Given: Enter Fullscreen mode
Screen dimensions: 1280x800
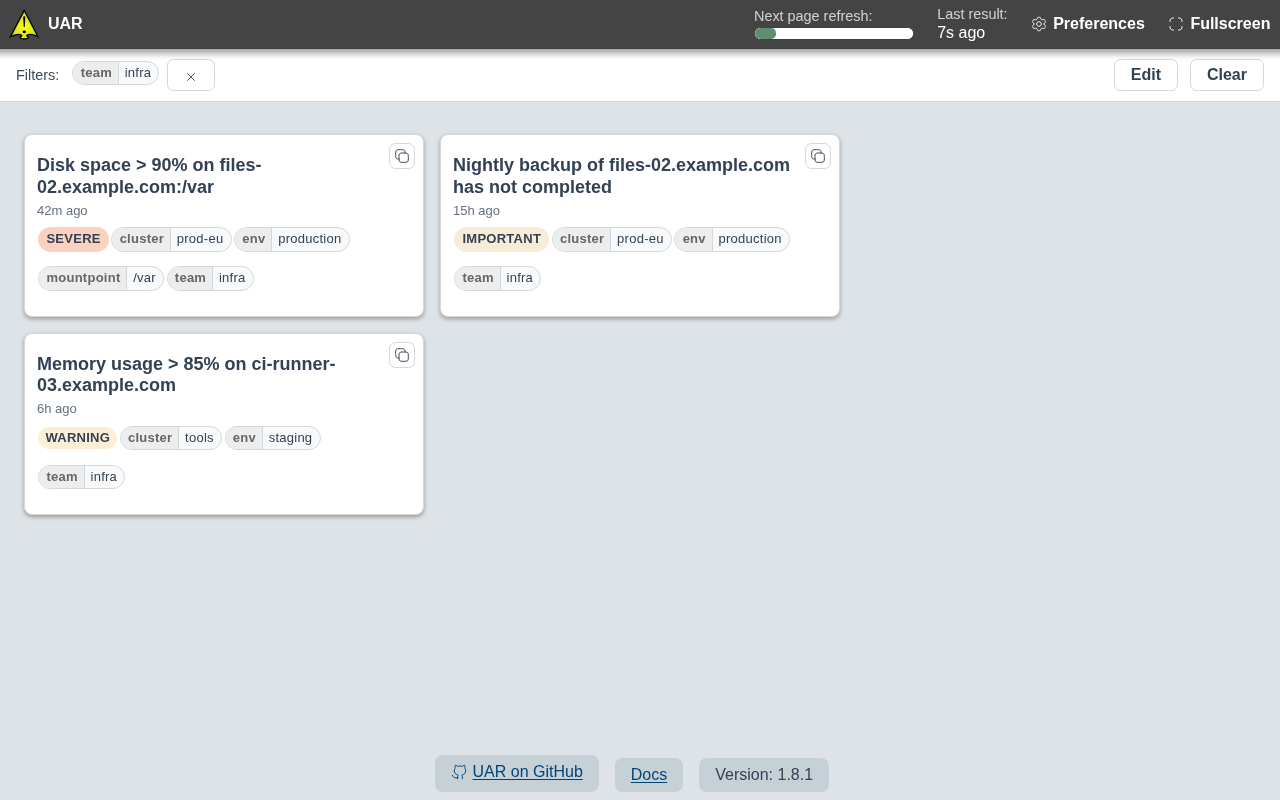Looking at the screenshot, I should (1219, 24).
